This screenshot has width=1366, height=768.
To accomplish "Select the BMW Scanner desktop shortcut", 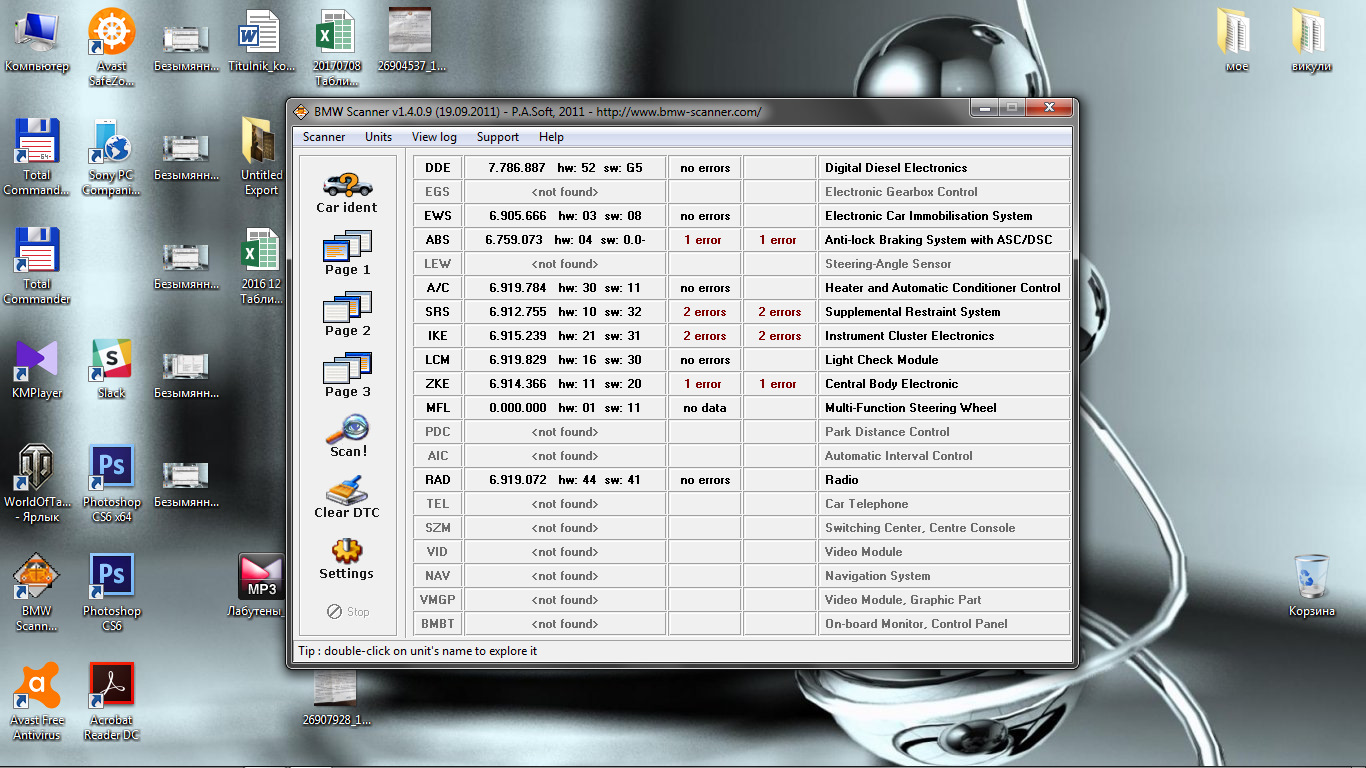I will point(37,594).
